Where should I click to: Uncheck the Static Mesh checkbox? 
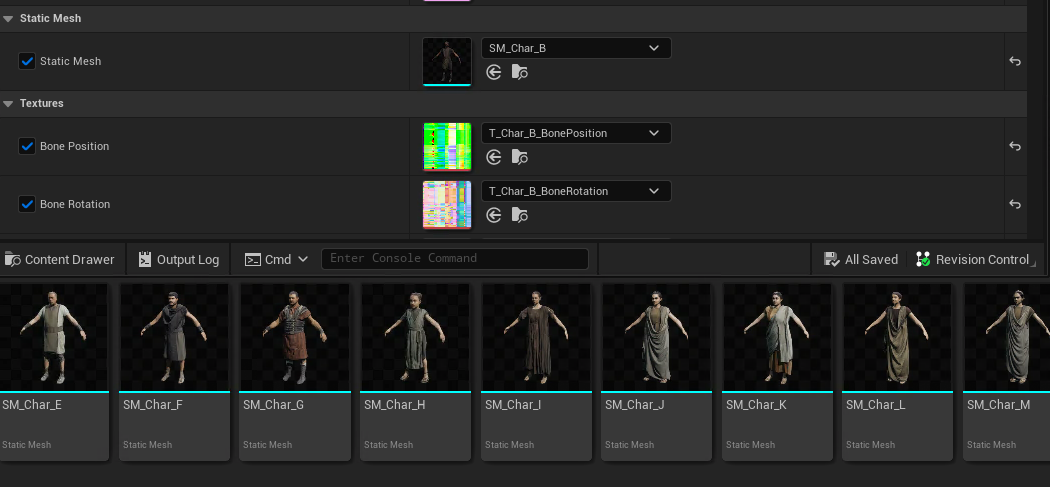(x=27, y=61)
